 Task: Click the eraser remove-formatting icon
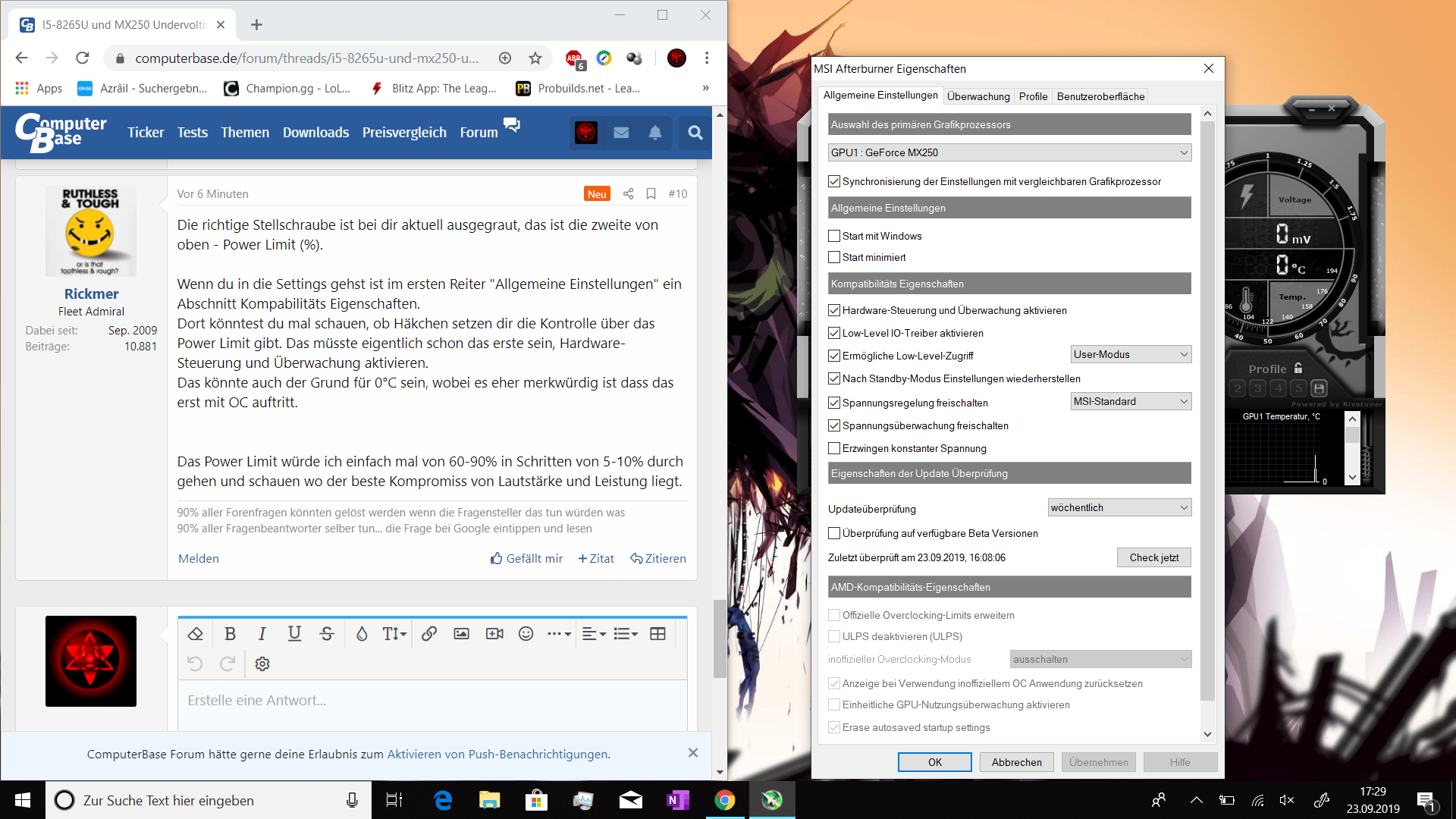coord(195,634)
